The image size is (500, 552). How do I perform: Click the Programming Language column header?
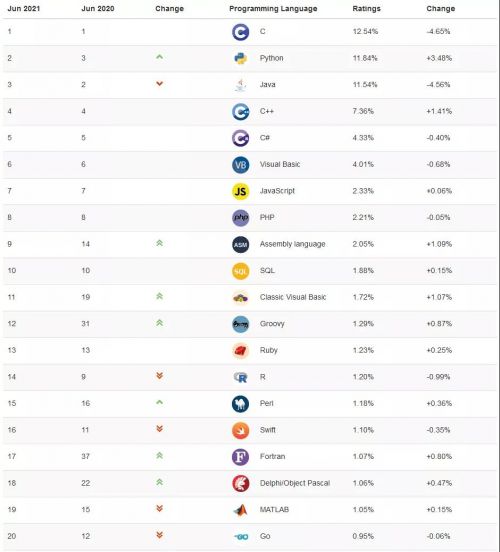(273, 8)
